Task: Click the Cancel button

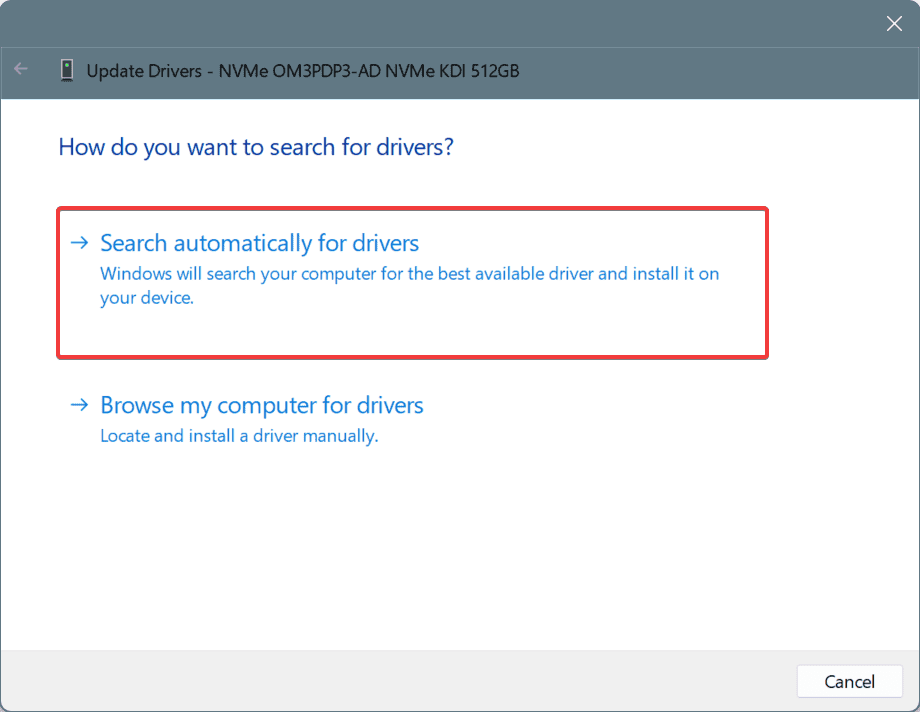Action: (849, 681)
